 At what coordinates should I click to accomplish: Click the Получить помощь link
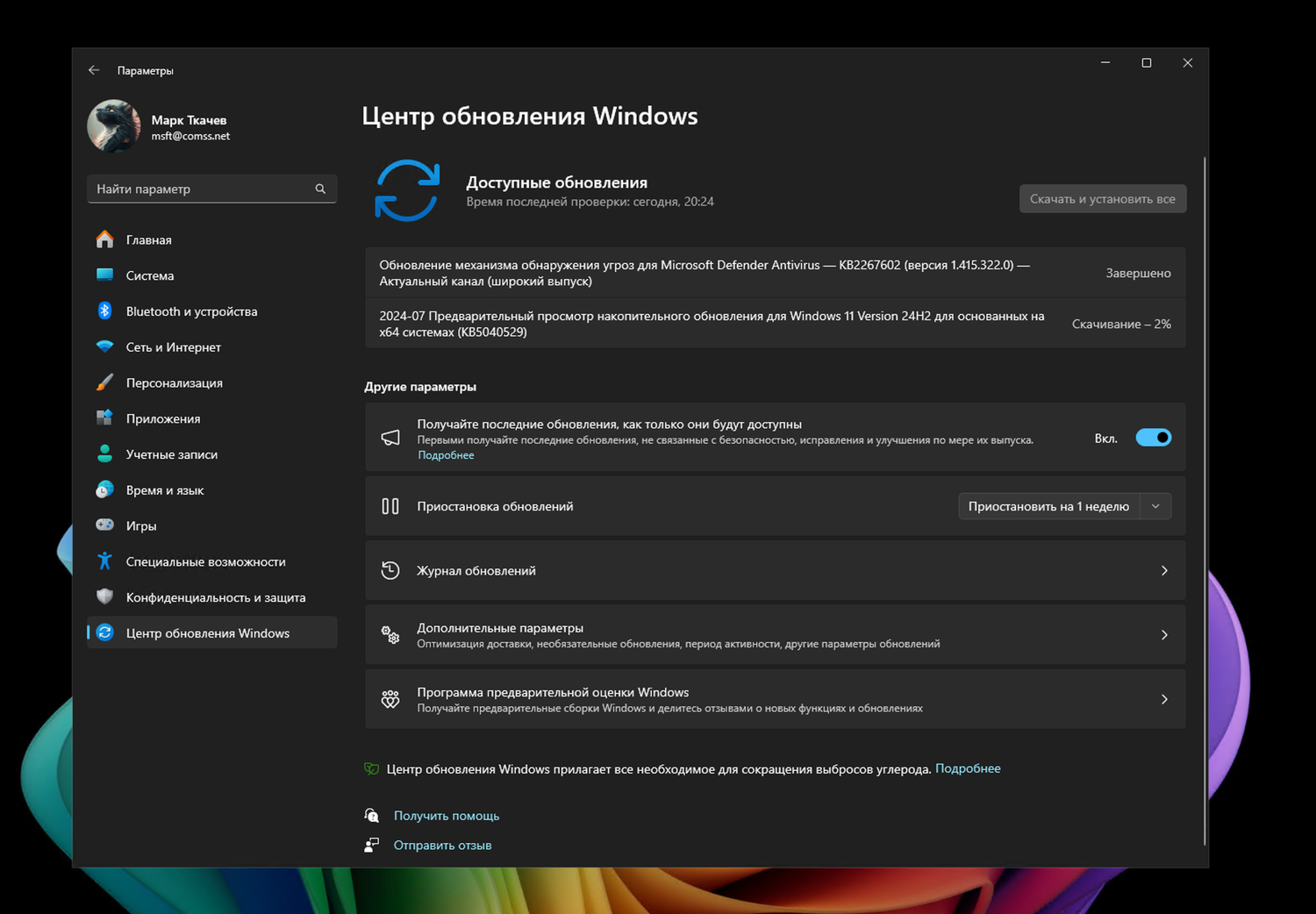(447, 816)
